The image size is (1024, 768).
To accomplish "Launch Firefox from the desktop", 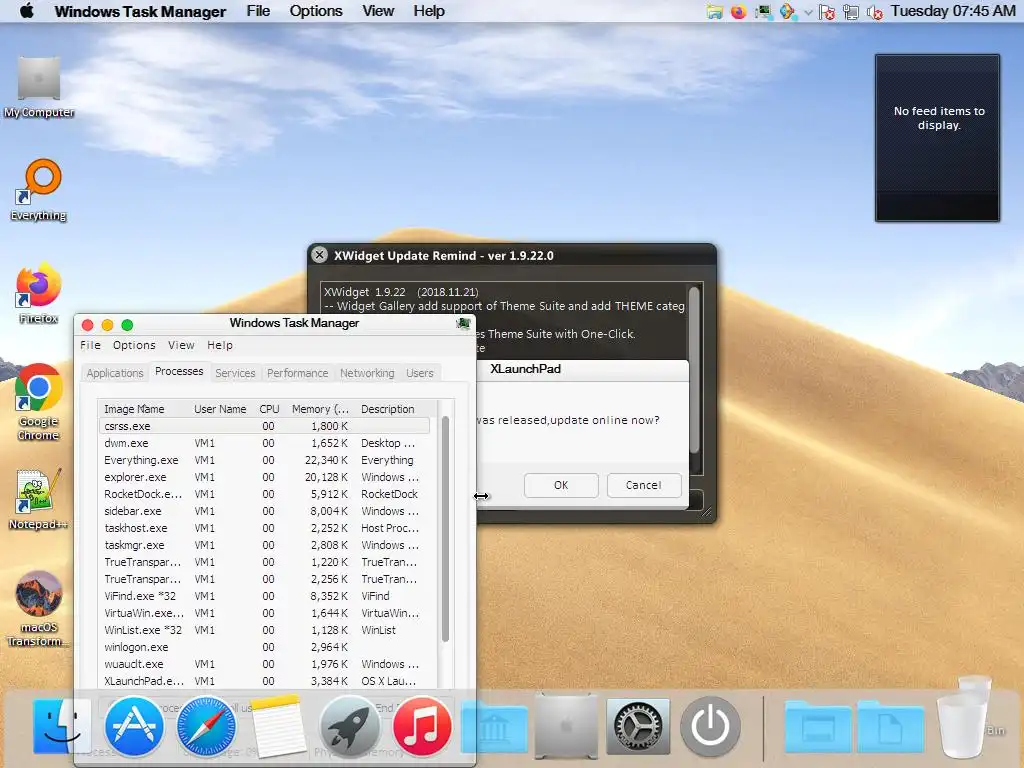I will click(39, 293).
